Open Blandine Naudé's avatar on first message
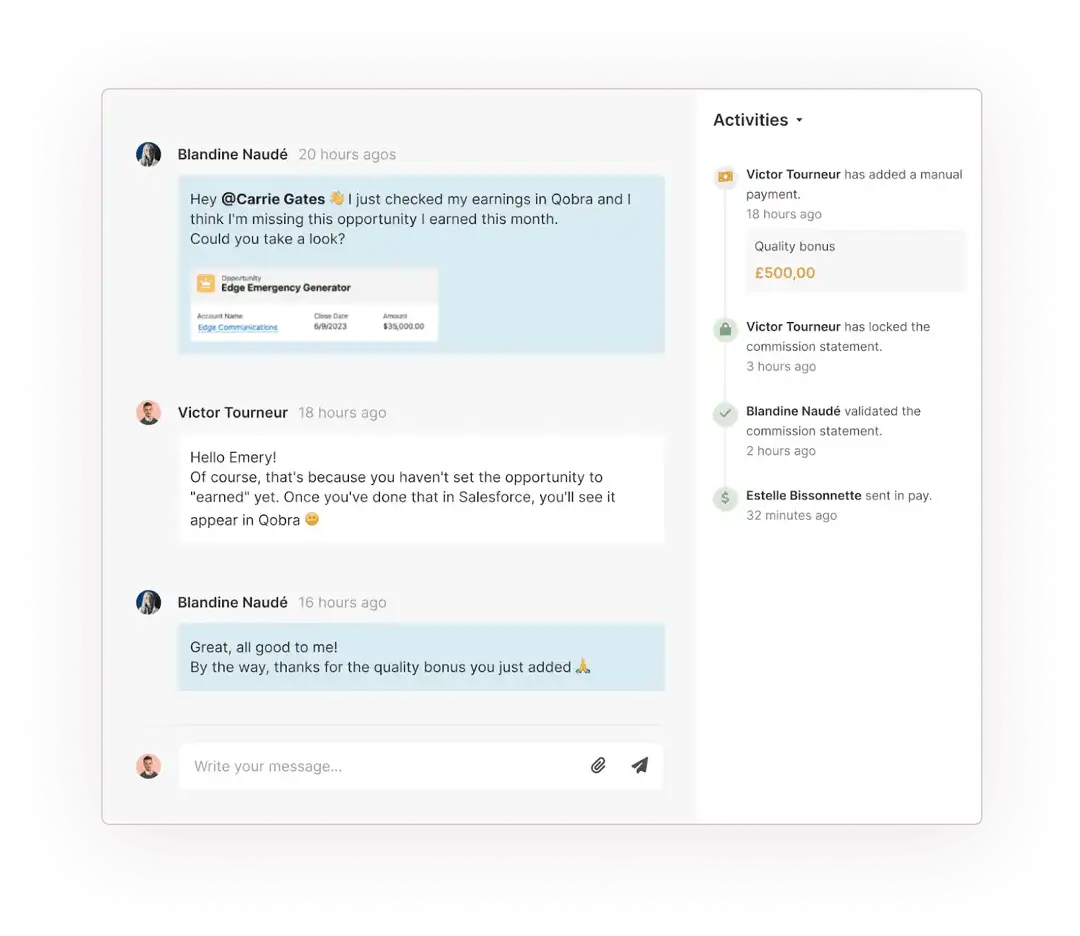The width and height of the screenshot is (1080, 936). coord(149,154)
